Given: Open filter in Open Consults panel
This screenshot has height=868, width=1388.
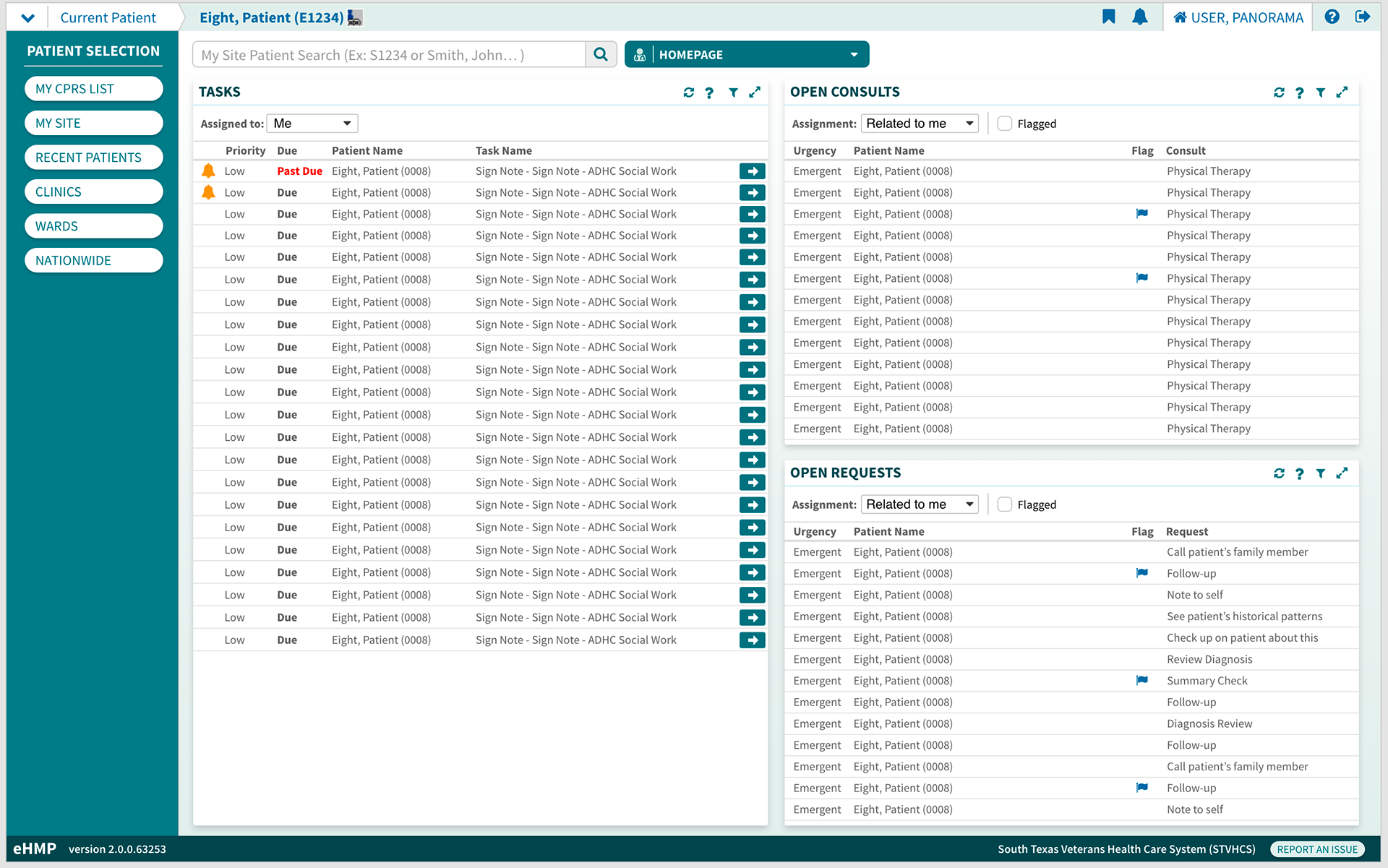Looking at the screenshot, I should pos(1321,93).
